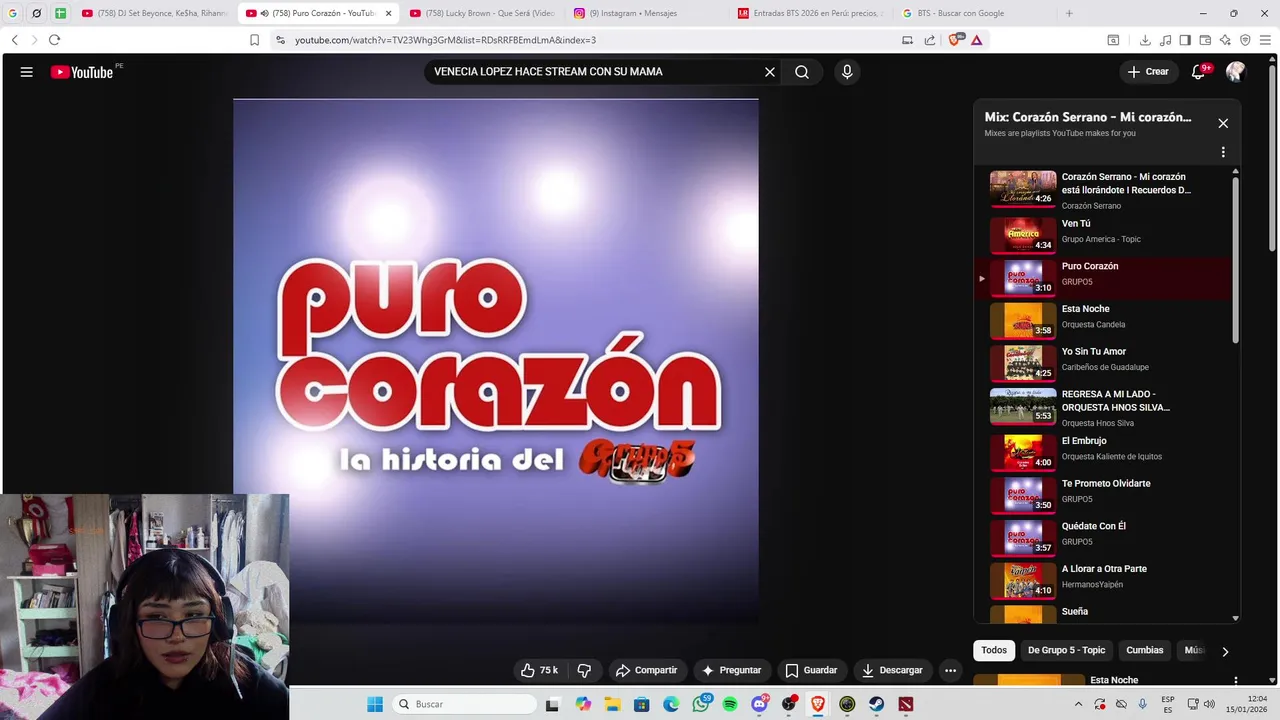Viewport: 1280px width, 720px height.
Task: Open Steam from taskbar
Action: pyautogui.click(x=876, y=704)
